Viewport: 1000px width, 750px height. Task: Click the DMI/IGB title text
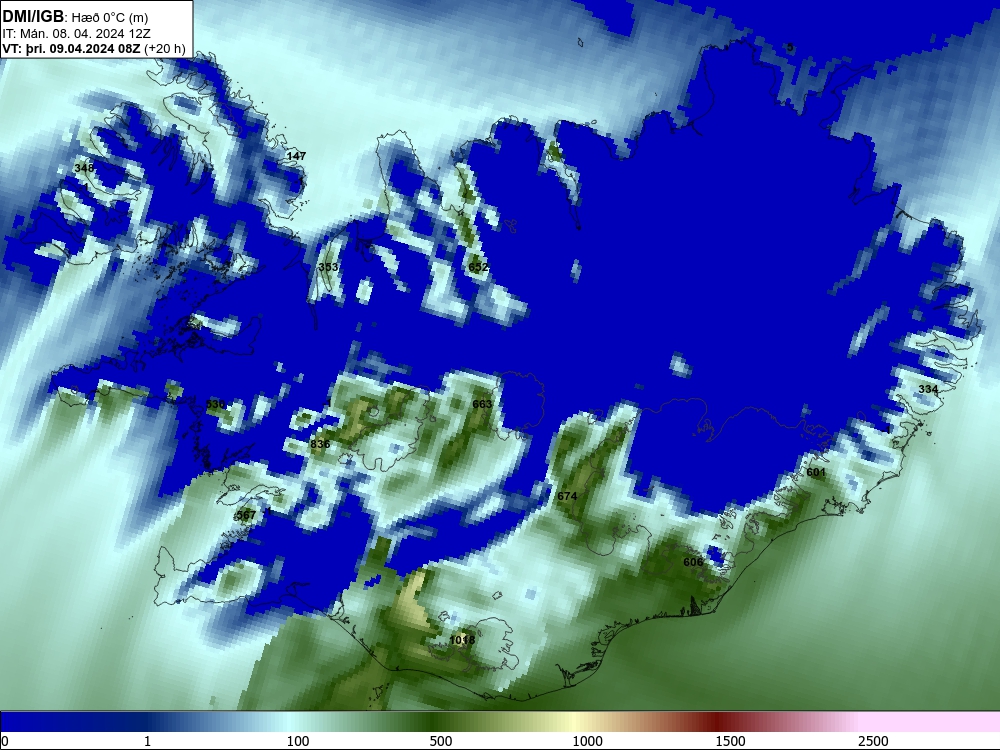33,17
